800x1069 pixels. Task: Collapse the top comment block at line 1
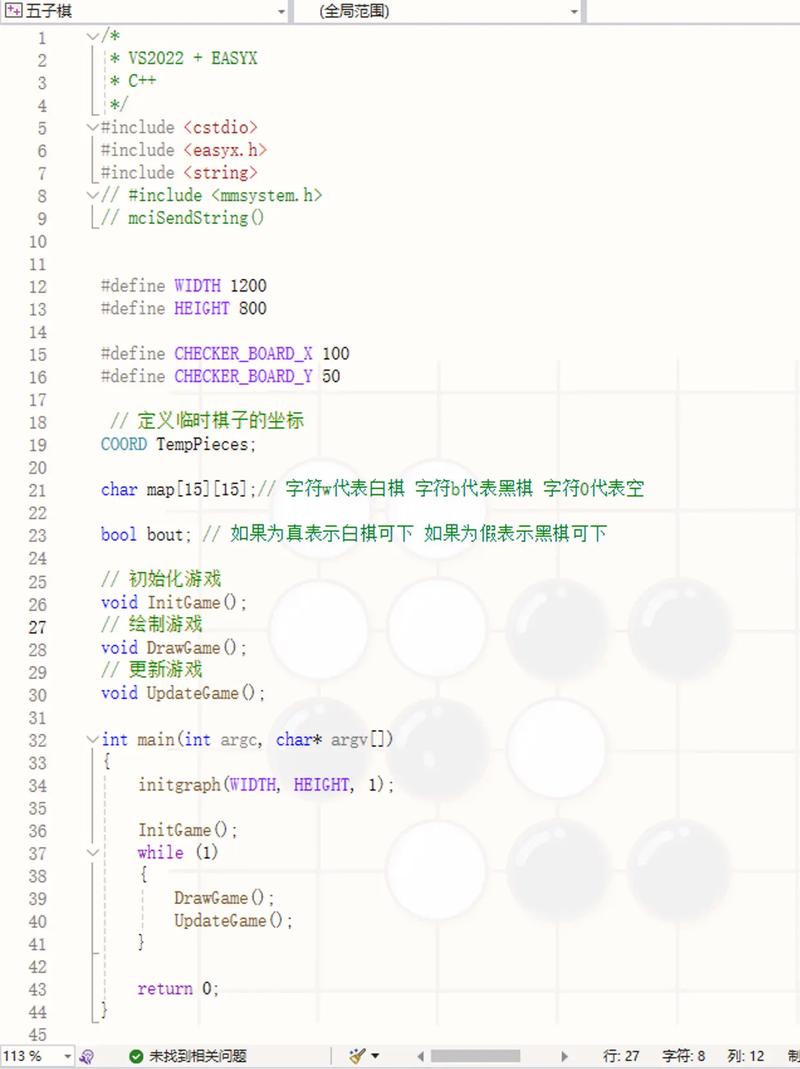click(x=91, y=35)
